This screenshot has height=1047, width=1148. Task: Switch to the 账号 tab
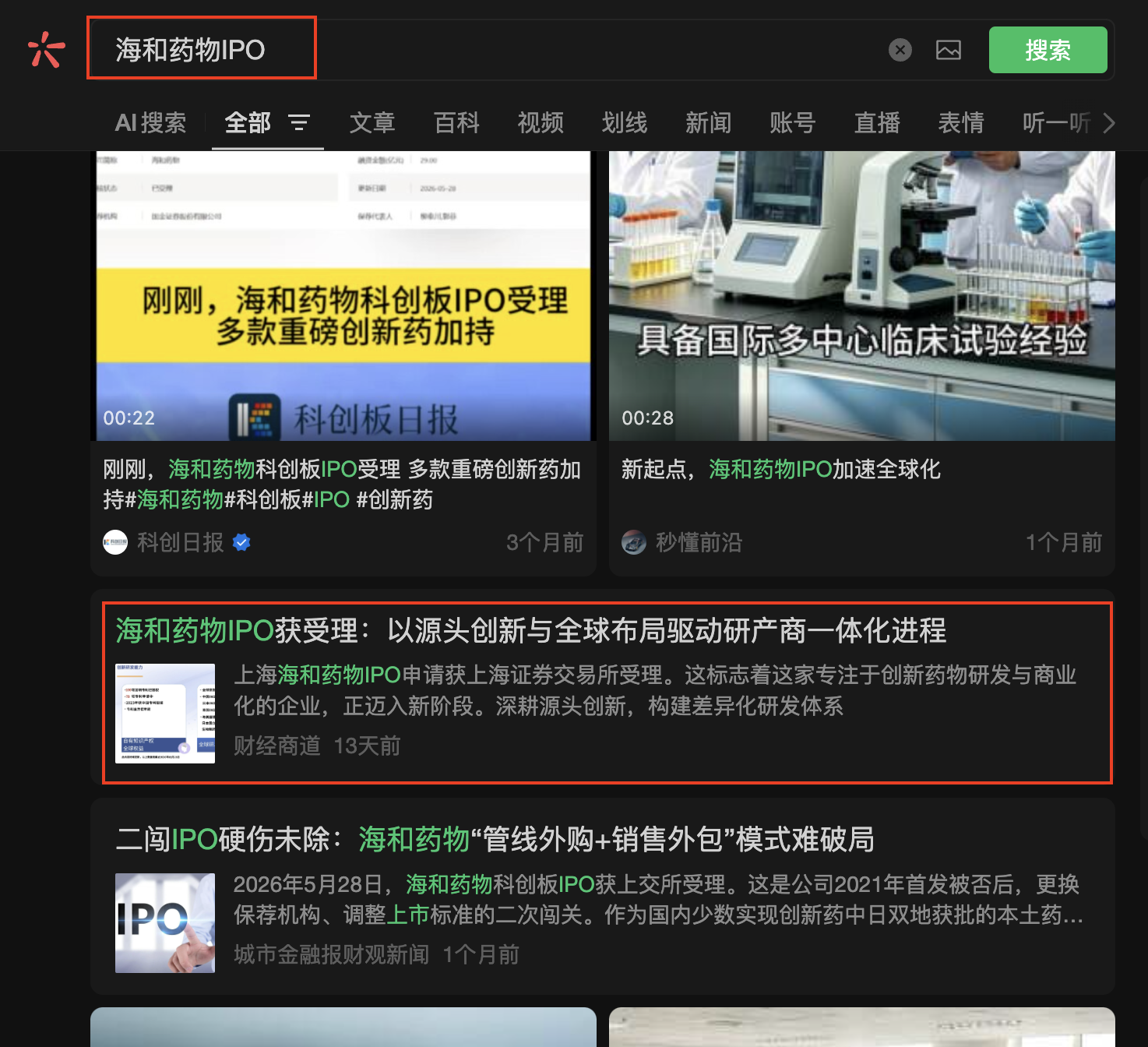tap(793, 122)
